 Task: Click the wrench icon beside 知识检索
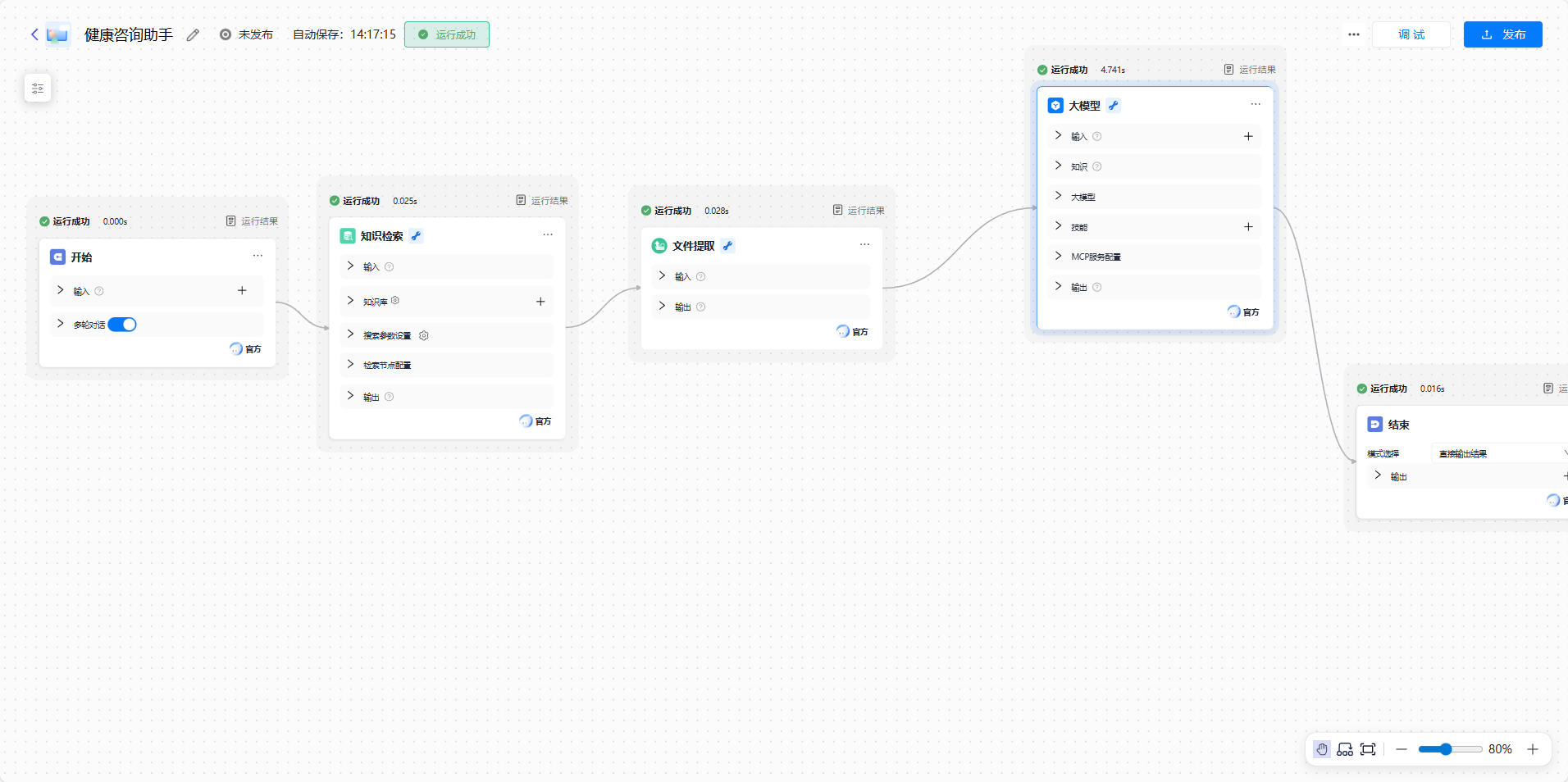coord(417,236)
